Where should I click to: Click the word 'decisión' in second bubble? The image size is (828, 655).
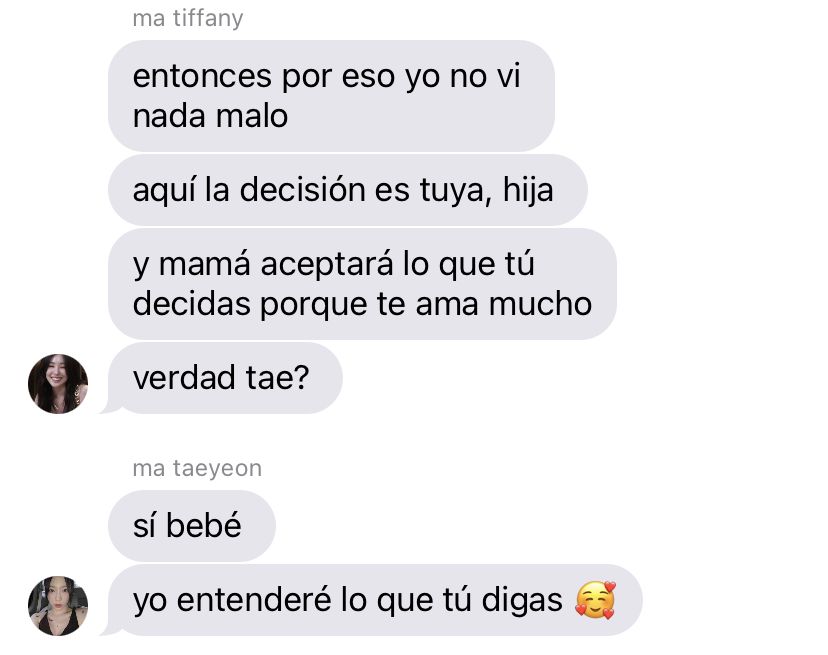pyautogui.click(x=302, y=190)
